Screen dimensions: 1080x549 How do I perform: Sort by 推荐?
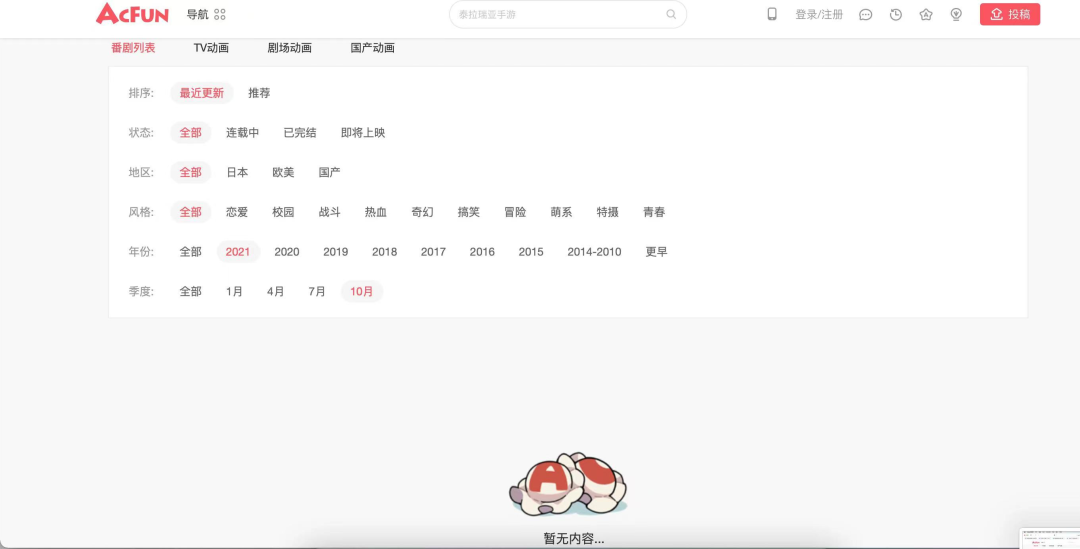tap(259, 93)
